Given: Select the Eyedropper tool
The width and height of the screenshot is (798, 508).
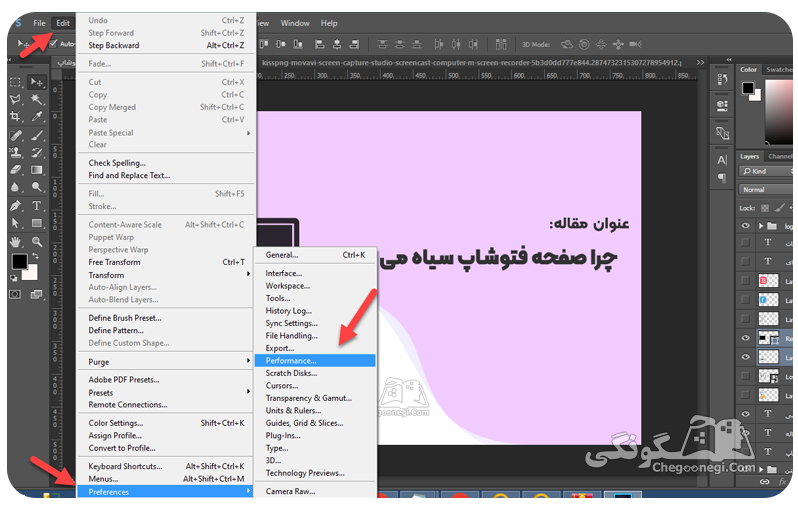Looking at the screenshot, I should [x=37, y=117].
